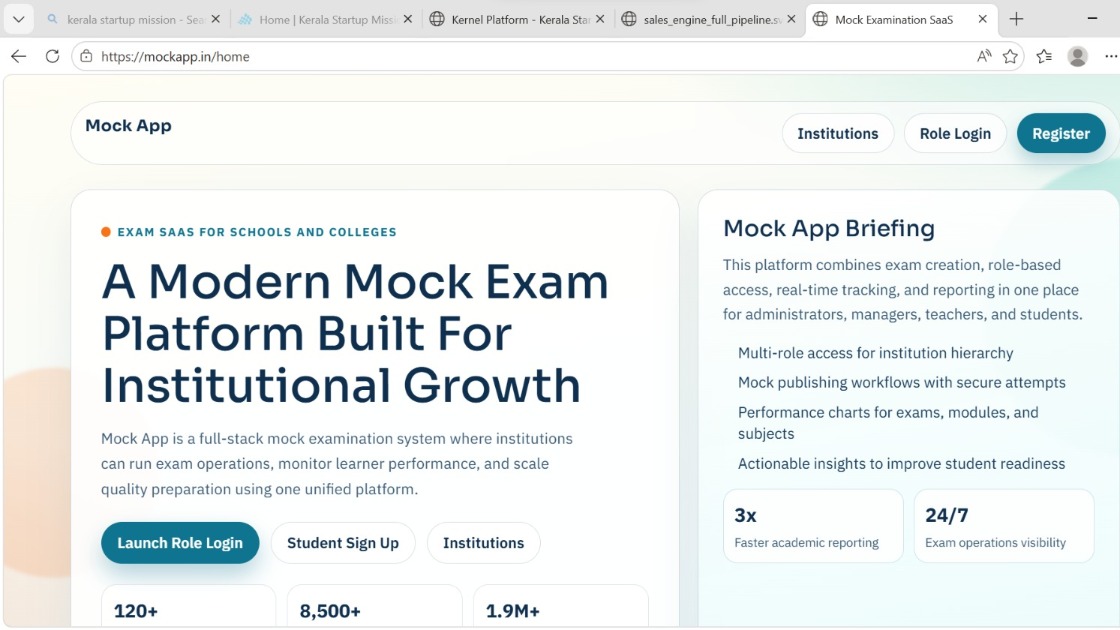Click the Launch Role Login button
This screenshot has width=1120, height=630.
click(x=180, y=543)
